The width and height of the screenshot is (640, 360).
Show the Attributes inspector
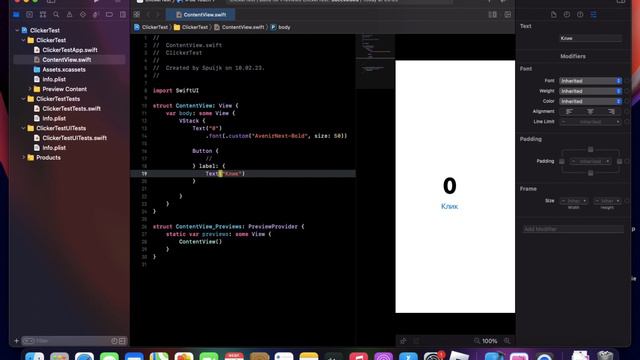(593, 15)
